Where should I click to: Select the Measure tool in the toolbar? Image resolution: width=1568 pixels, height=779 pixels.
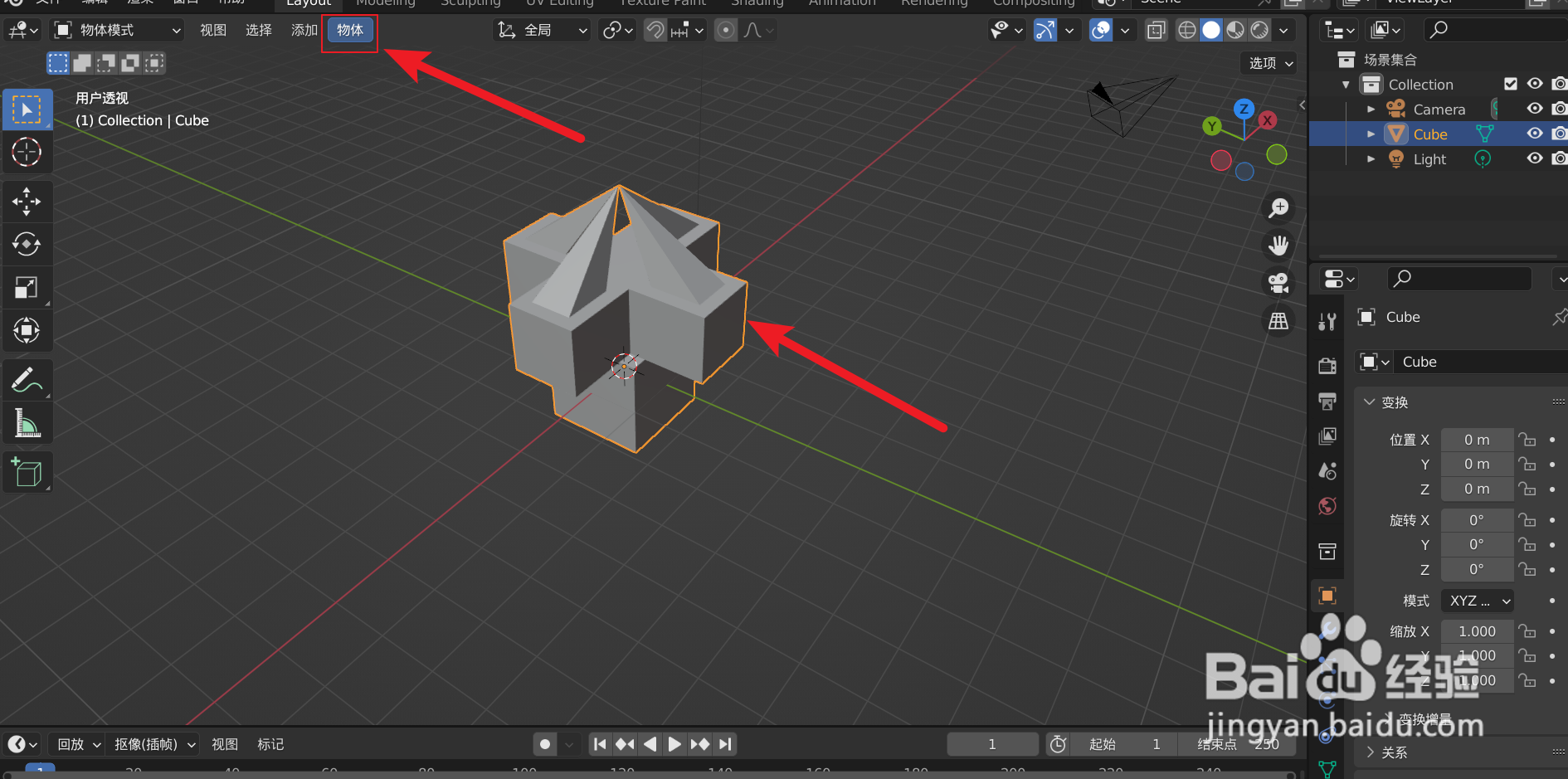27,423
